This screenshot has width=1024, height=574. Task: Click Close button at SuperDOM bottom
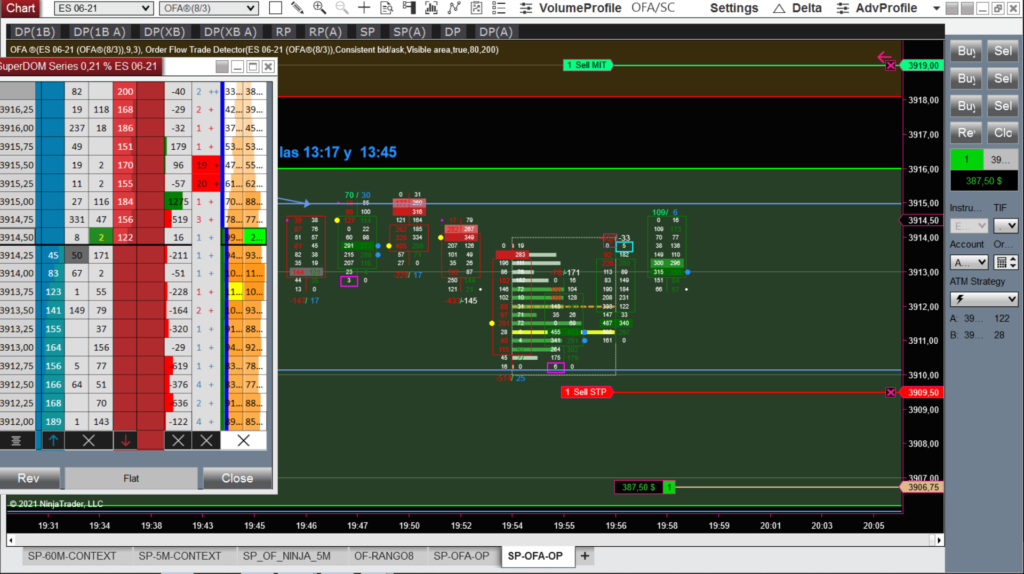point(237,478)
